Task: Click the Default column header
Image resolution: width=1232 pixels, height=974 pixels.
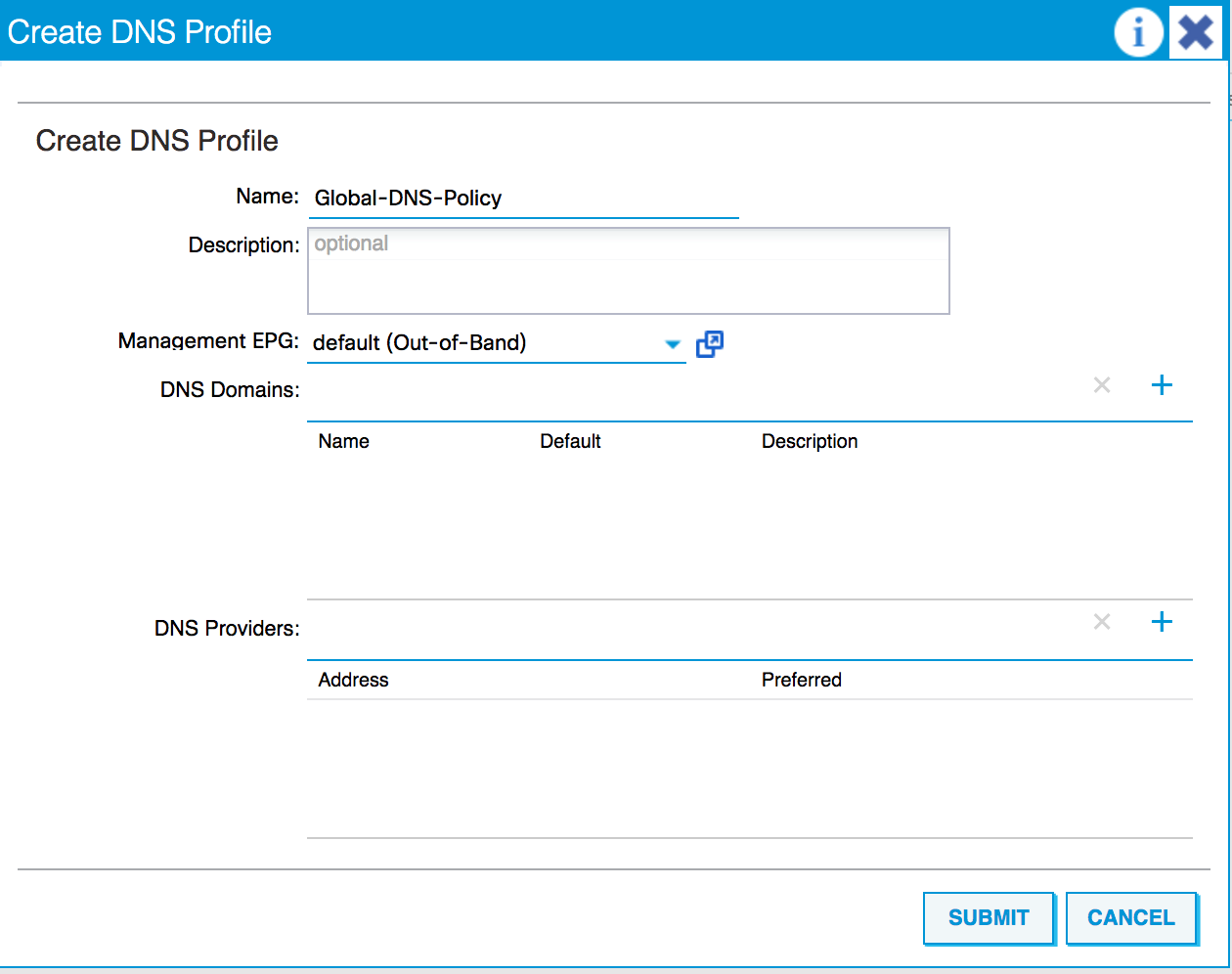Action: (570, 442)
